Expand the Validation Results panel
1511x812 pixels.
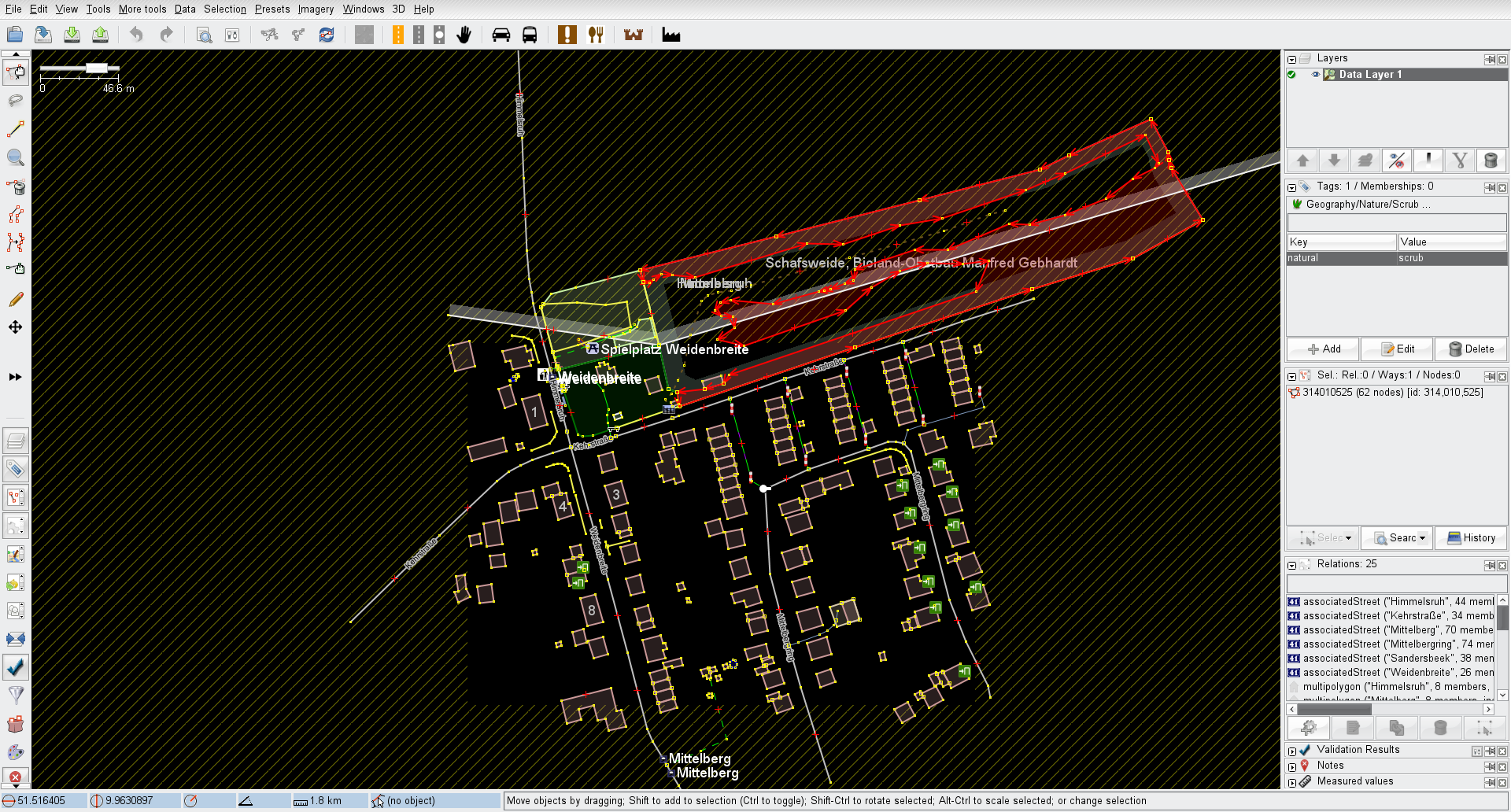point(1292,751)
